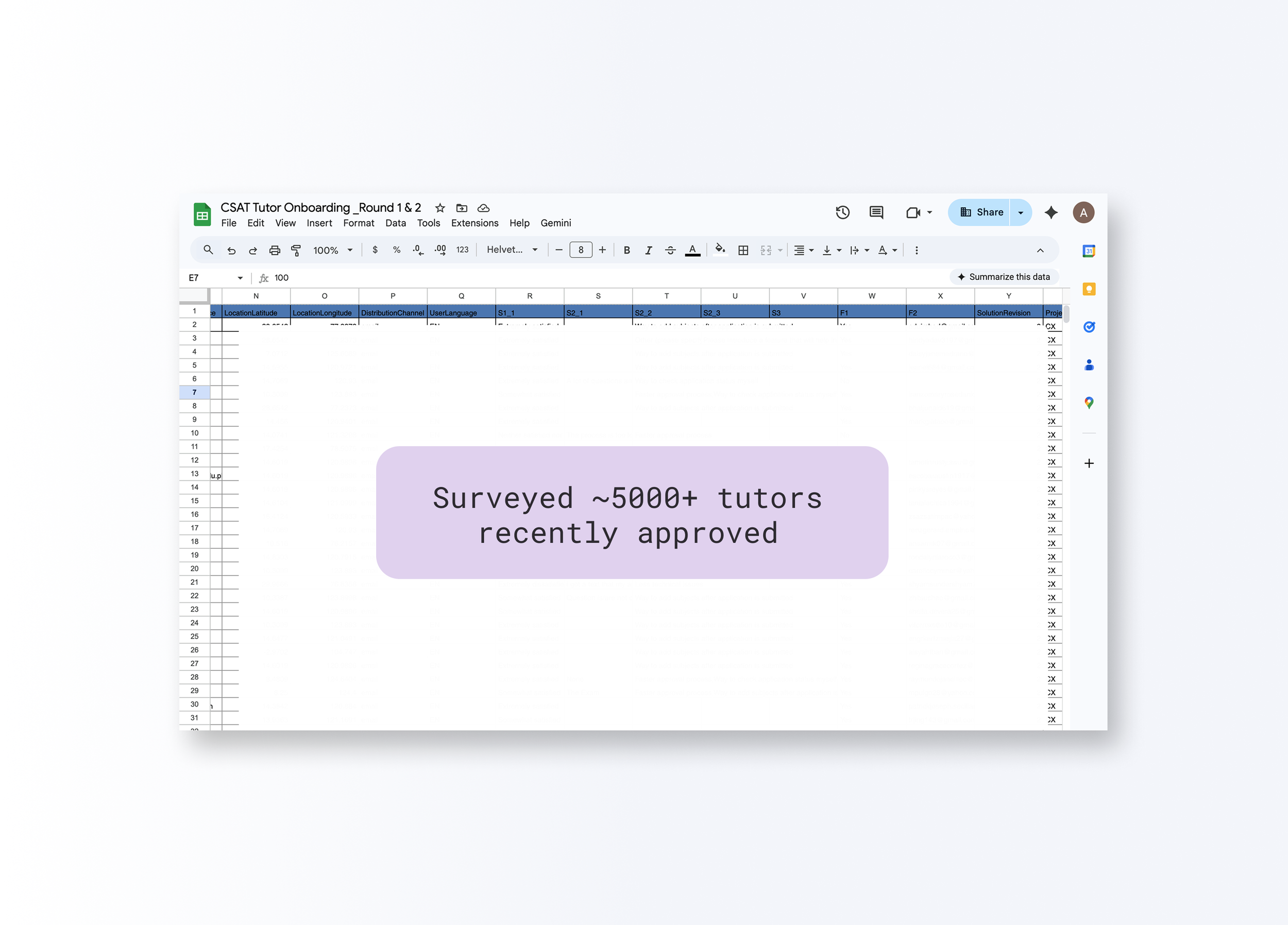Click the print icon in toolbar

pyautogui.click(x=274, y=250)
